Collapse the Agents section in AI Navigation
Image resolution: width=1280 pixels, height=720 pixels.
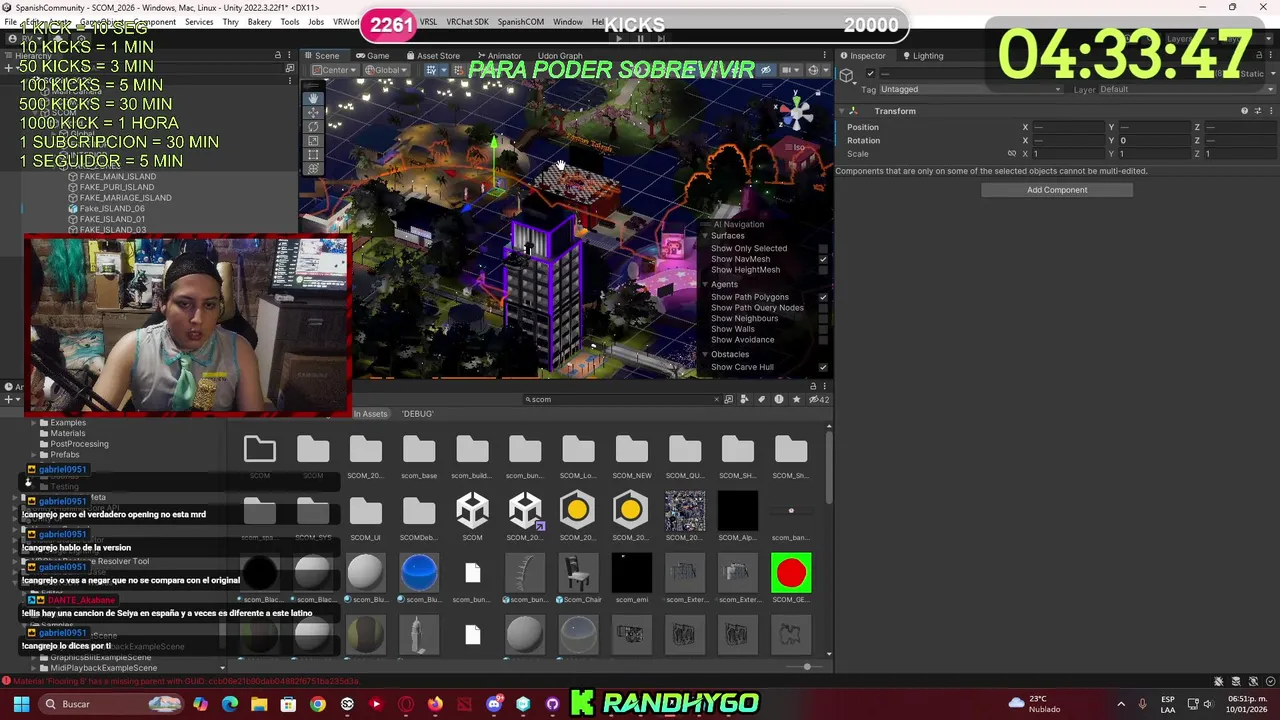click(704, 285)
